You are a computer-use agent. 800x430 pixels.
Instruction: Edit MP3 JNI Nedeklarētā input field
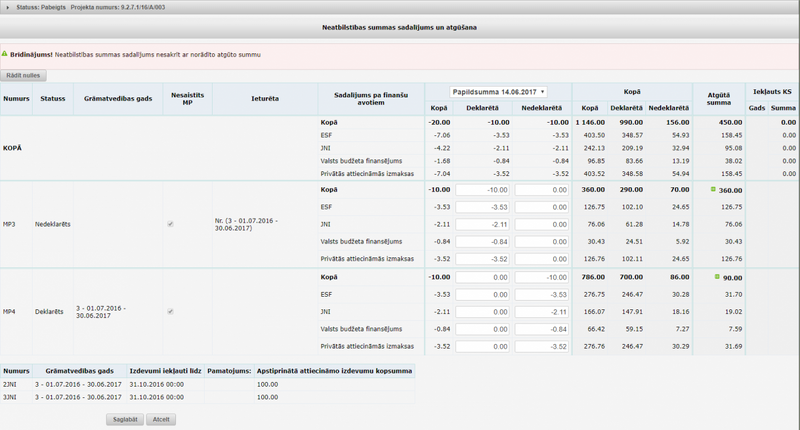pyautogui.click(x=542, y=224)
